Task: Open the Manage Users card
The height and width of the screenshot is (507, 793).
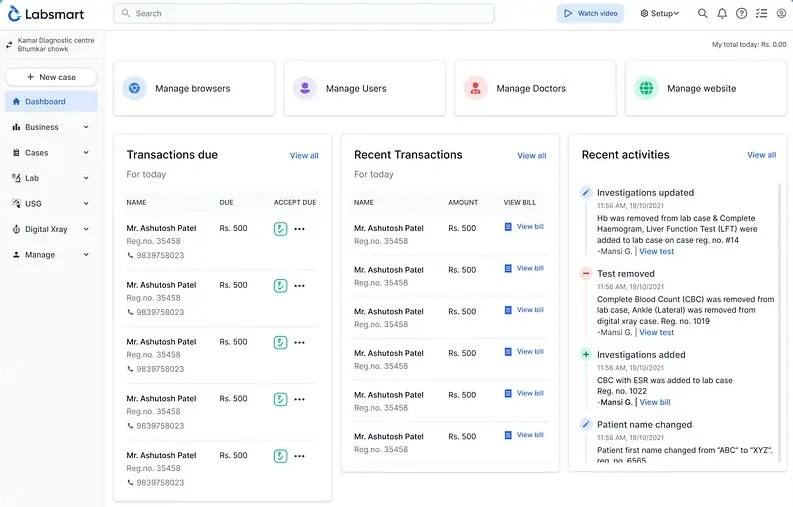Action: point(365,89)
